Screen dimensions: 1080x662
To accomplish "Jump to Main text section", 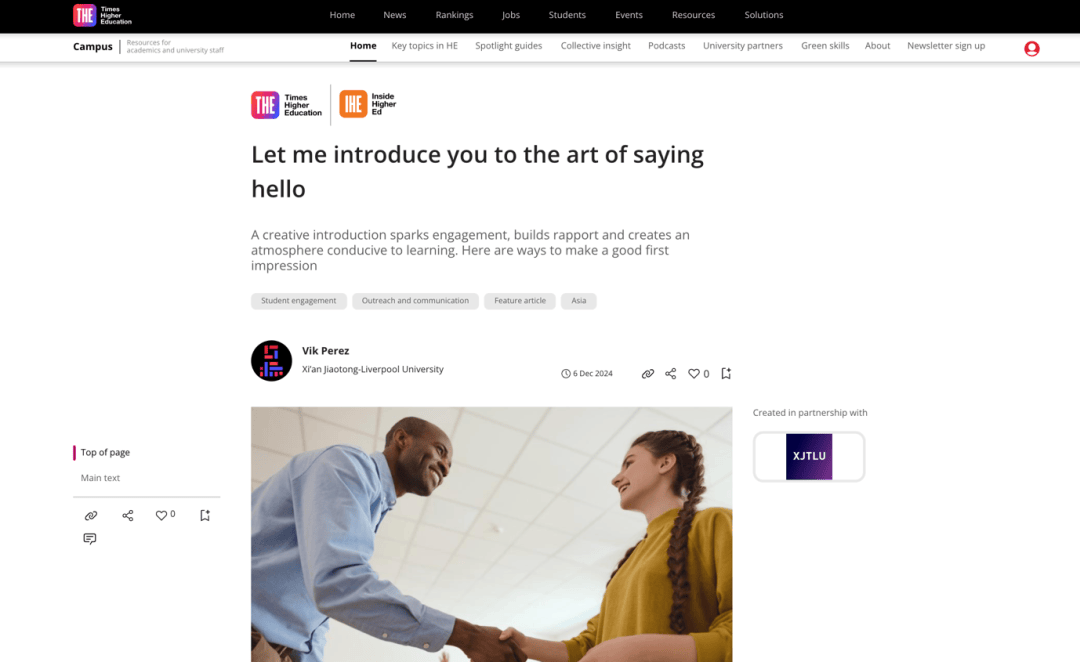I will 100,477.
